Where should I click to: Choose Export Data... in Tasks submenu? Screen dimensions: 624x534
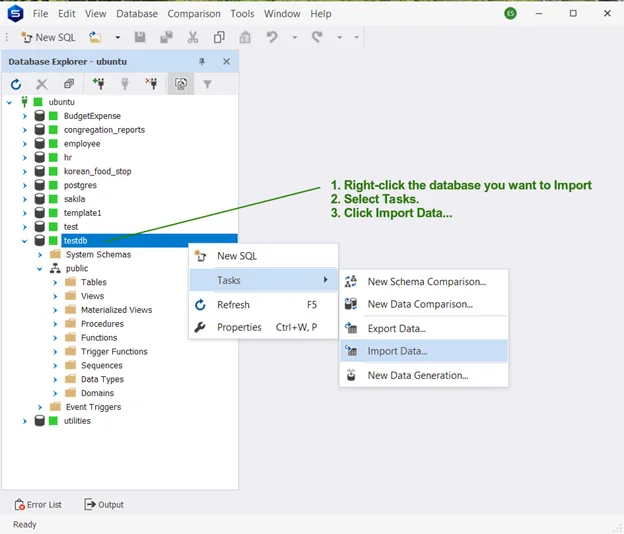click(x=396, y=328)
